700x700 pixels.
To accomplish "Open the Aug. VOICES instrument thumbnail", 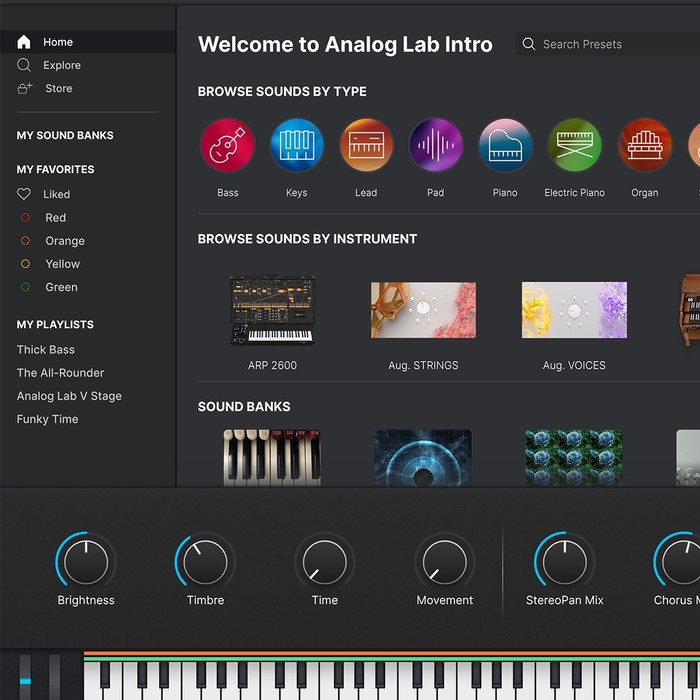I will pyautogui.click(x=574, y=310).
